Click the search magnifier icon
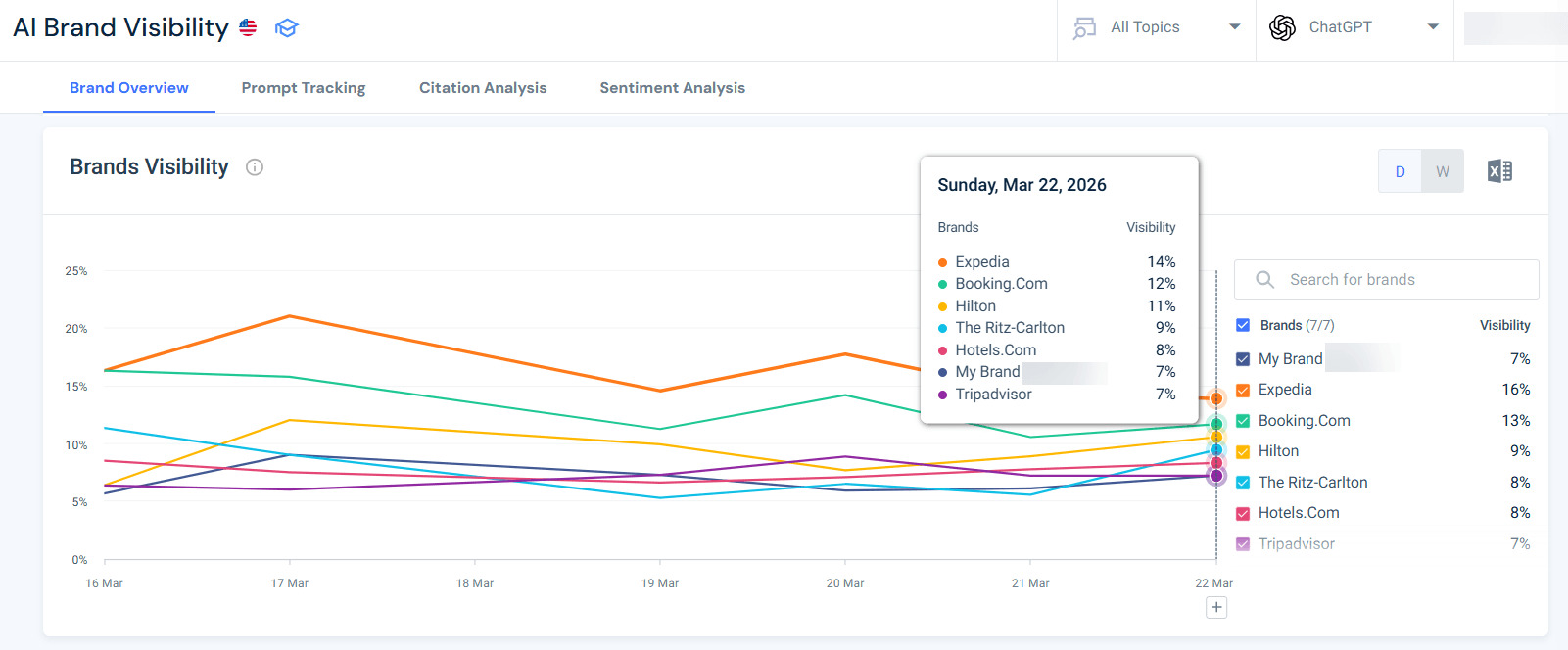 click(x=1264, y=280)
